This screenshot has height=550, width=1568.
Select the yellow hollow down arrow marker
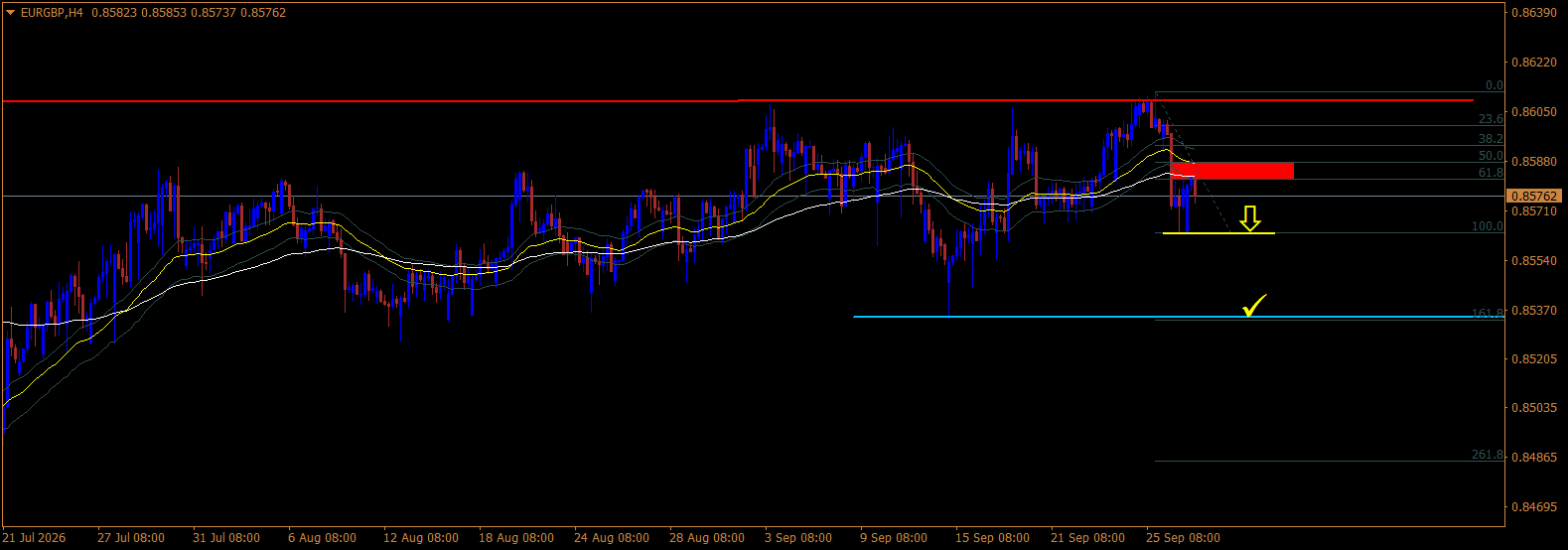(x=1250, y=218)
